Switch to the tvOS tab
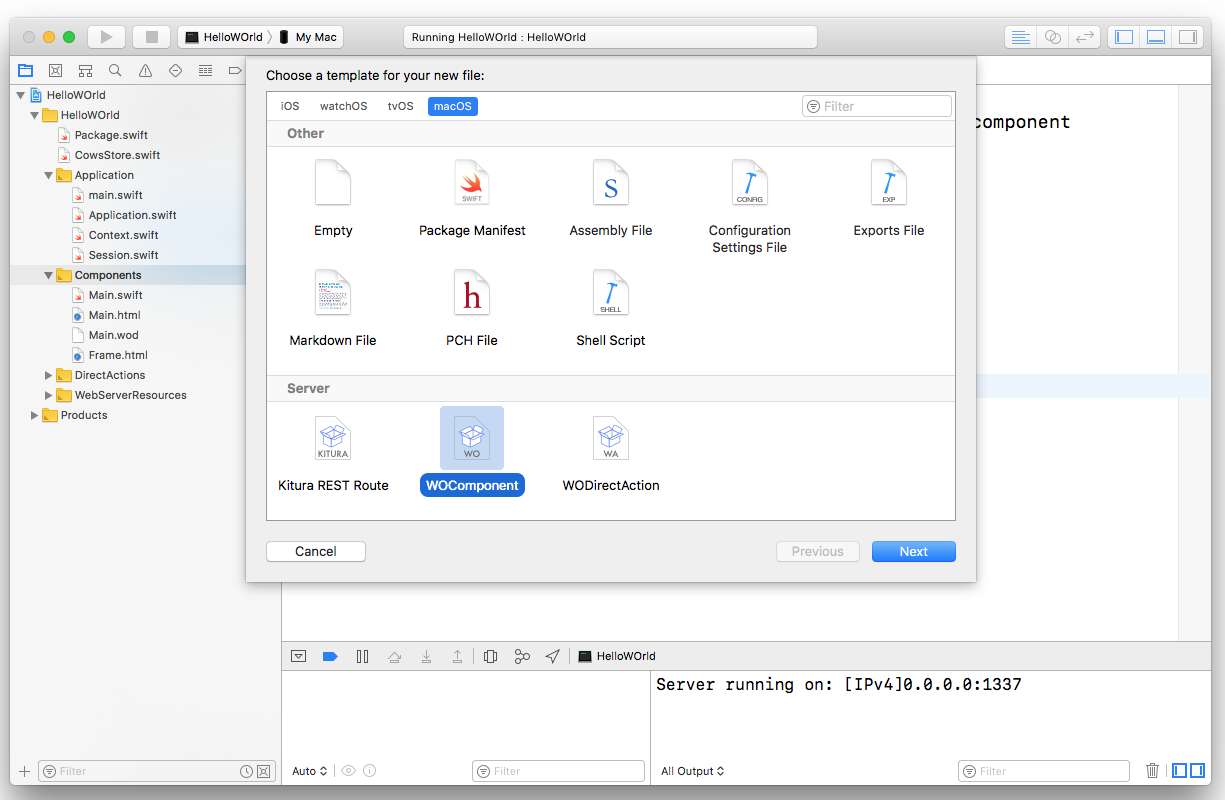Screen dimensions: 1225x800 tap(401, 106)
